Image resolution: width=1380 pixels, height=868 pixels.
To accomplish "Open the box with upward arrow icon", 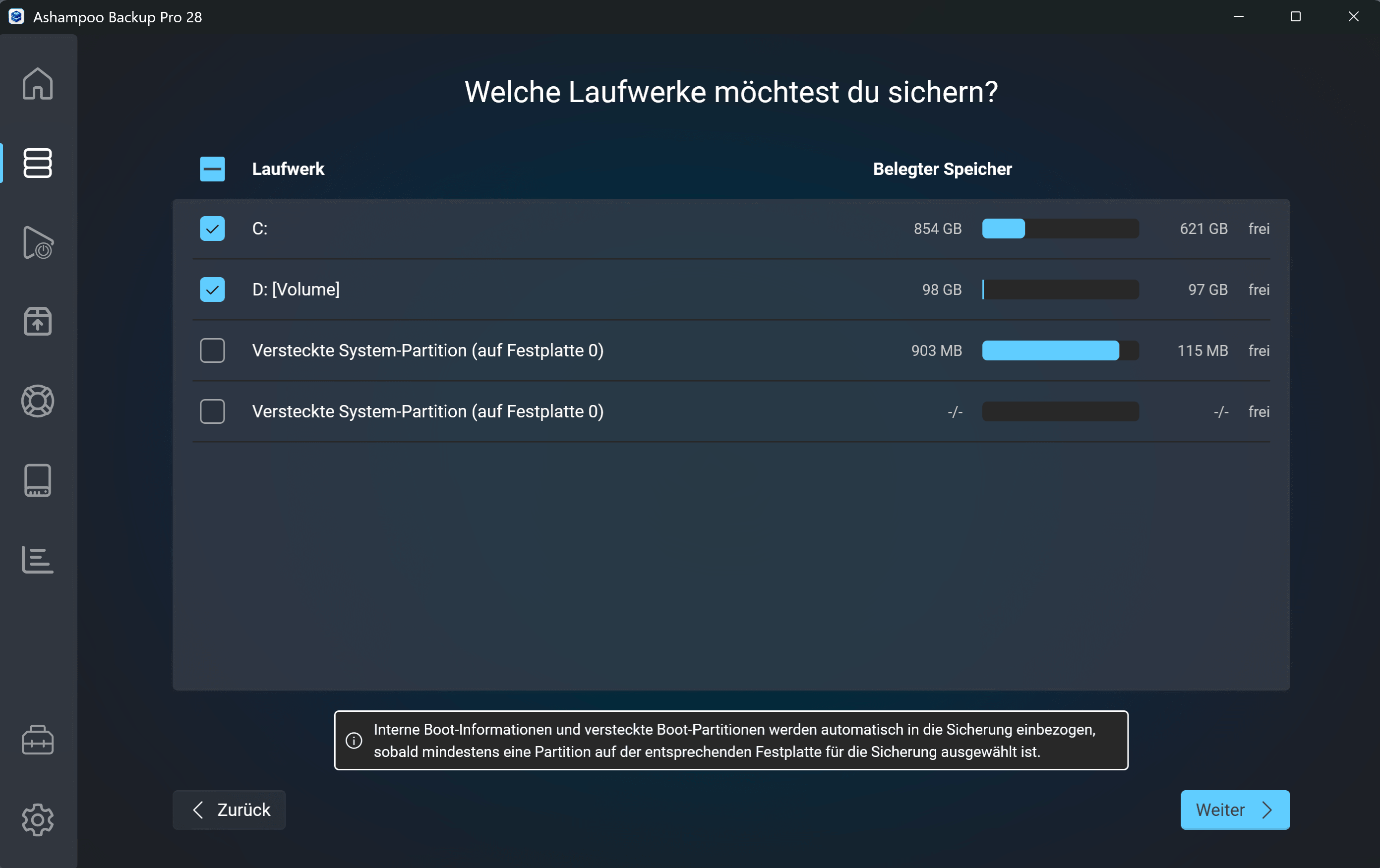I will 38,321.
